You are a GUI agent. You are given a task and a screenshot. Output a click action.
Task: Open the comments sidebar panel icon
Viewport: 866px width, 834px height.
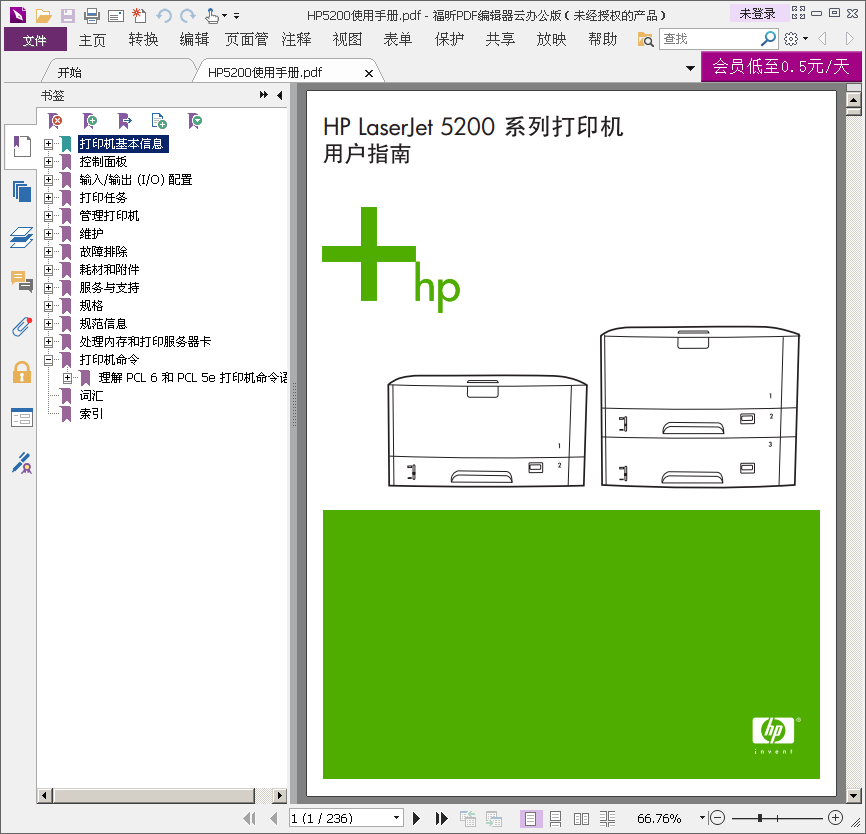[22, 281]
